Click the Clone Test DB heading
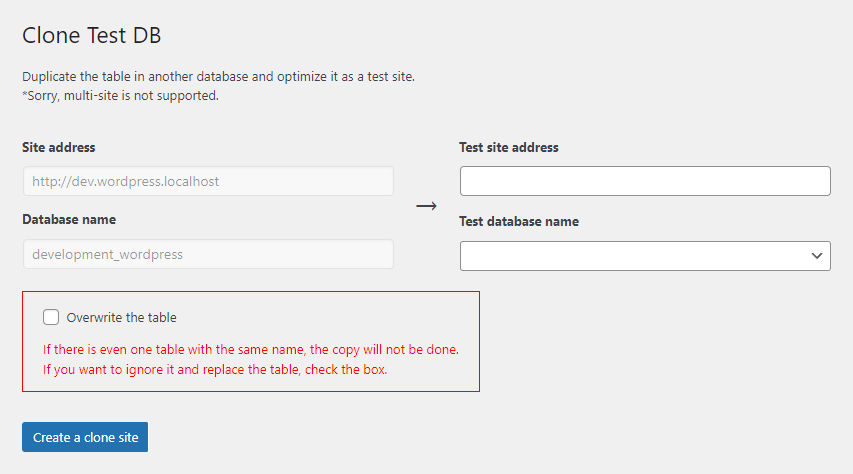The height and width of the screenshot is (474, 853). (x=92, y=36)
